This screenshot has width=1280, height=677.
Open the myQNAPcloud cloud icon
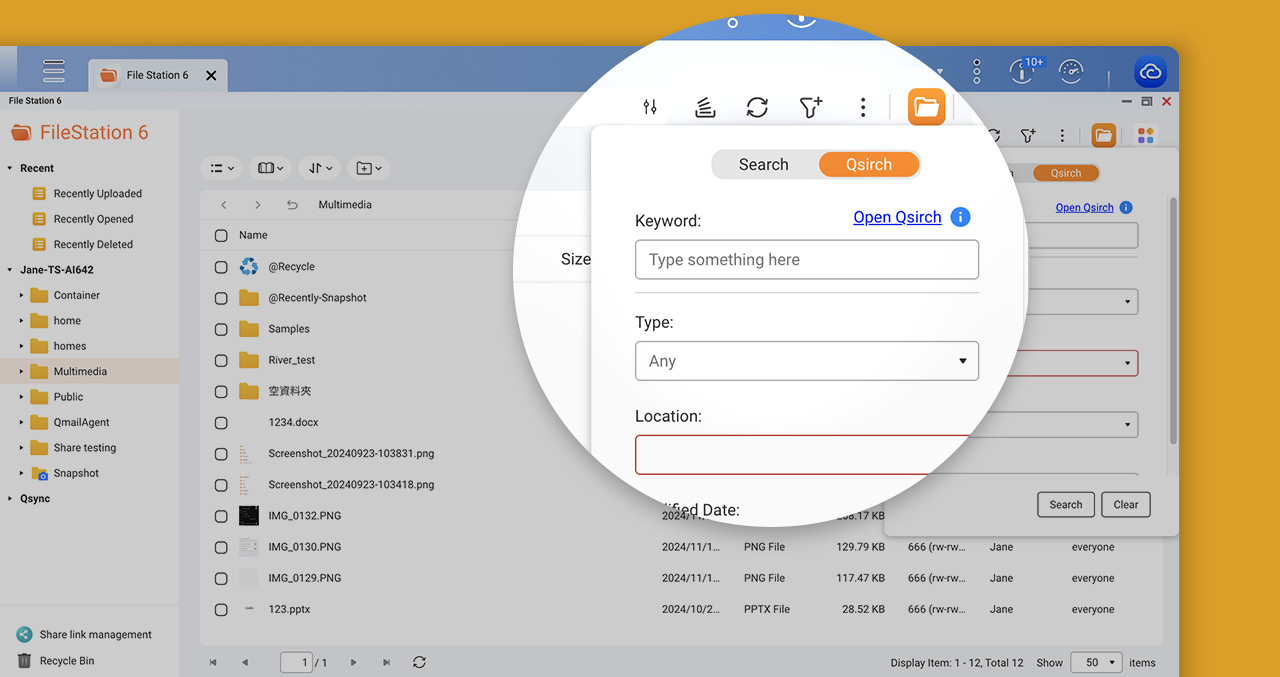1150,72
